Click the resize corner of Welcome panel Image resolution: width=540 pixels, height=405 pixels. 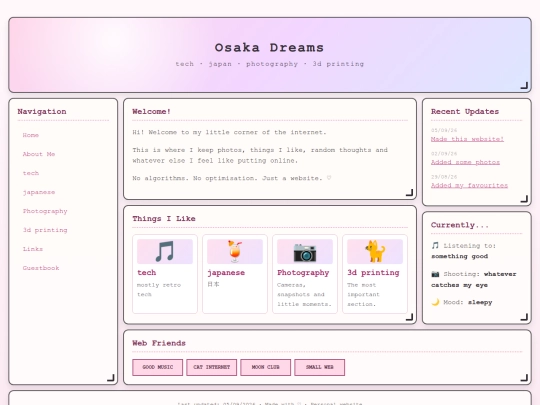(409, 193)
